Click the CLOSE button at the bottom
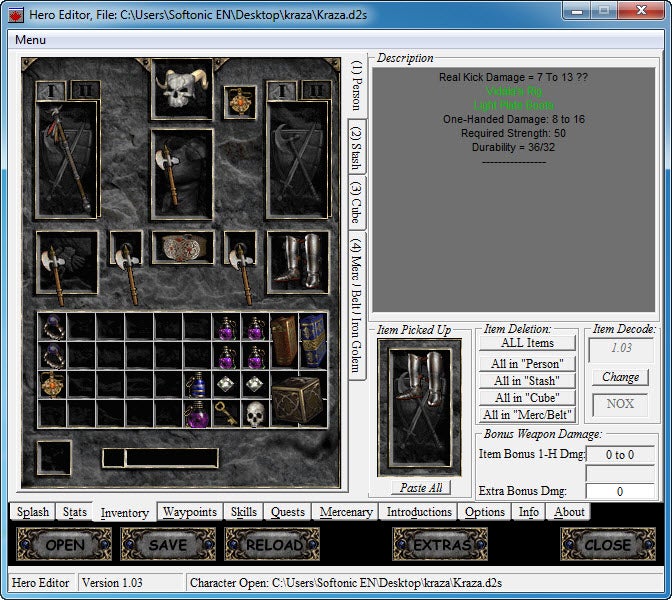 coord(608,544)
